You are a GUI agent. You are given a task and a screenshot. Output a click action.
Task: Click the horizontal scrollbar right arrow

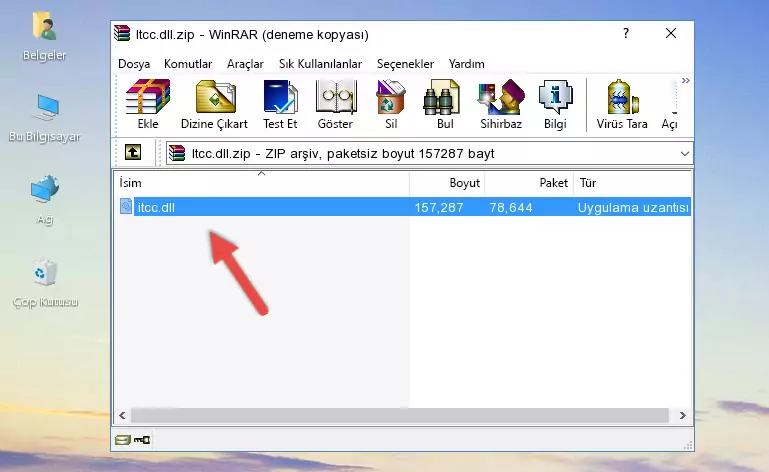coord(683,416)
